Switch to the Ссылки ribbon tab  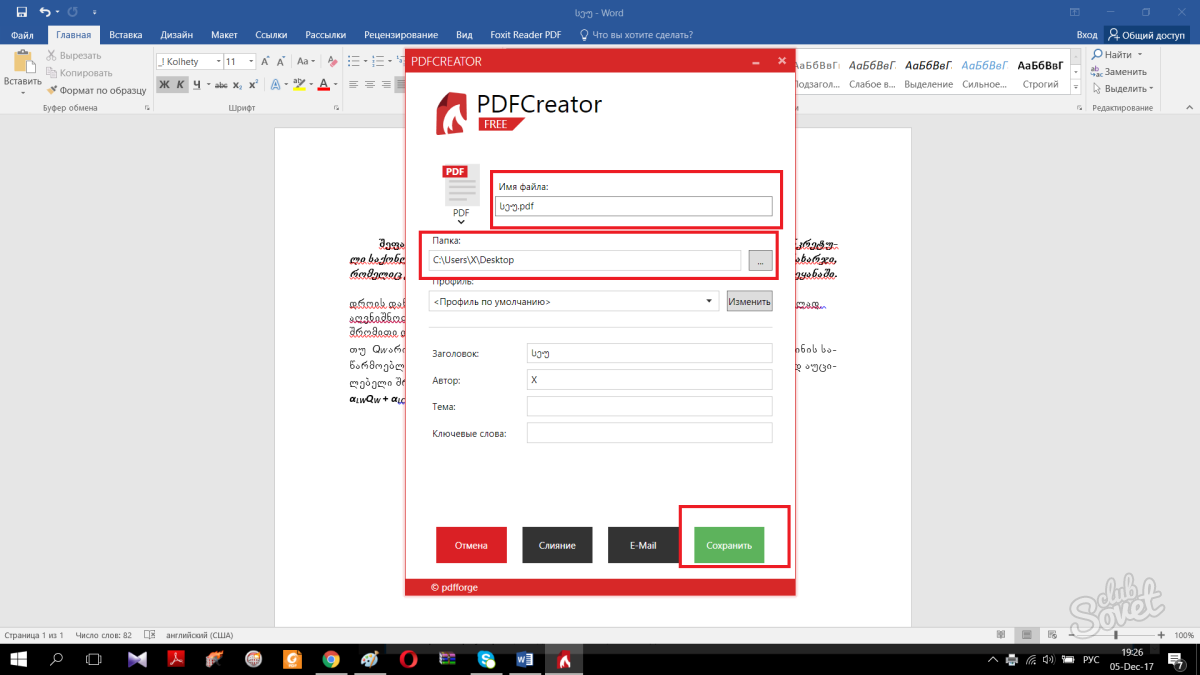point(272,34)
